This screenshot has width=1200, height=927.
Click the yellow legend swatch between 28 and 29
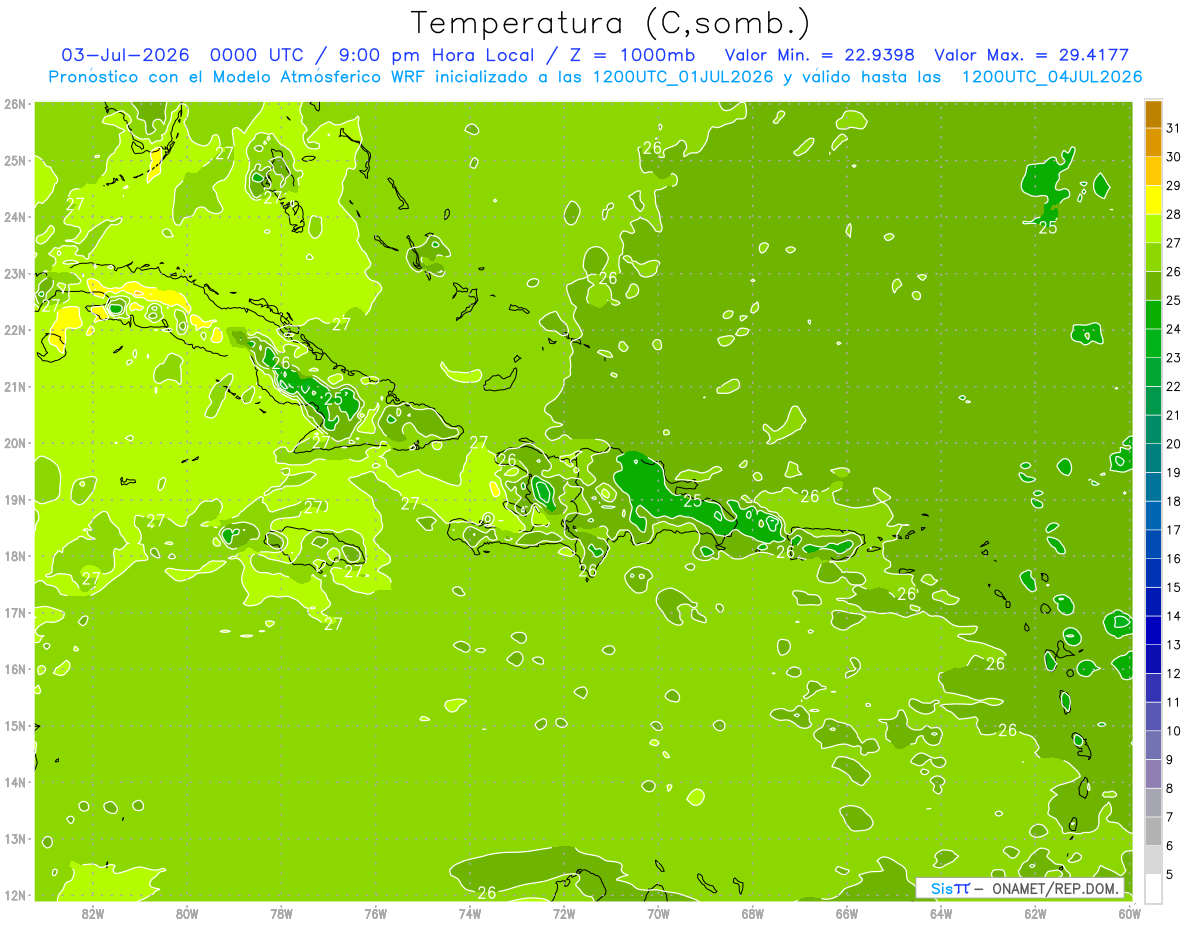[1153, 199]
